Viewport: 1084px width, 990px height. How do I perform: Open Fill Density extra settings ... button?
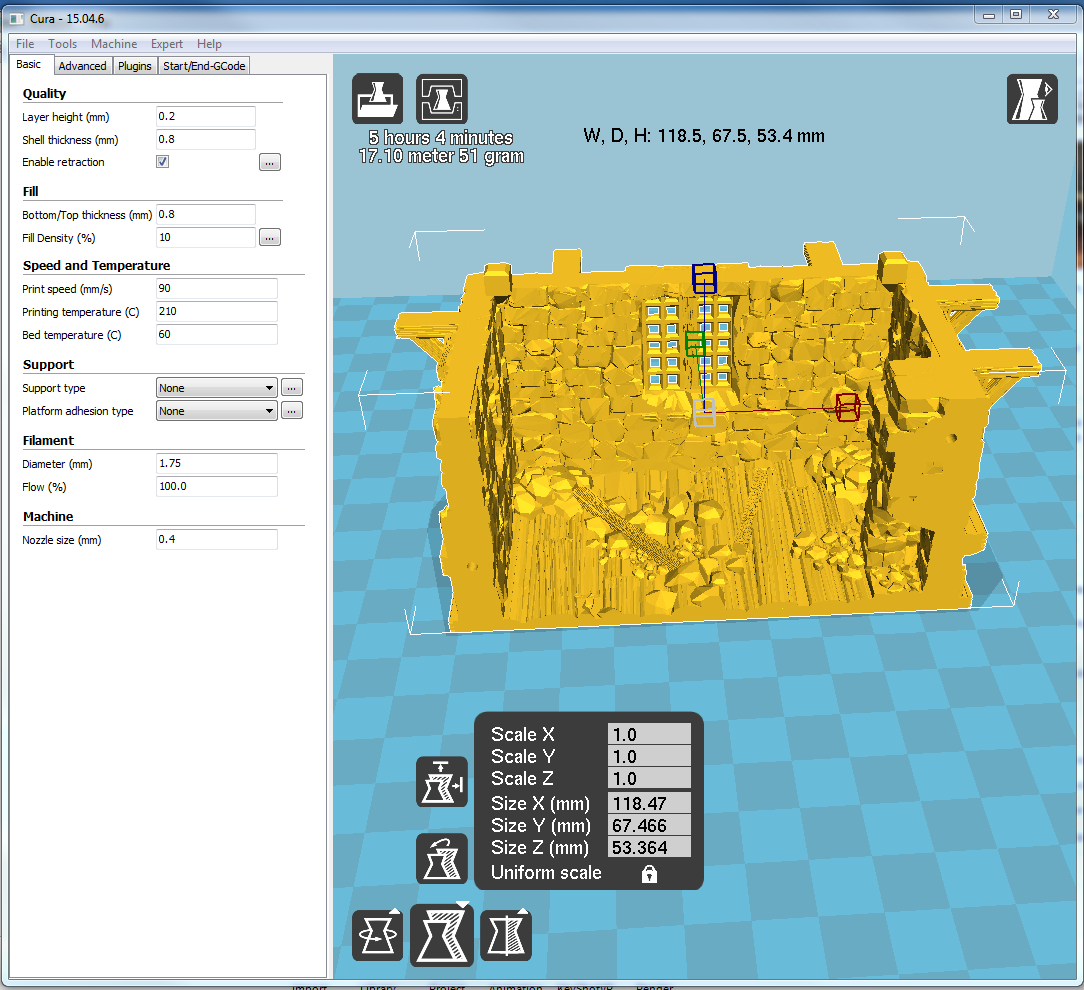(x=269, y=238)
